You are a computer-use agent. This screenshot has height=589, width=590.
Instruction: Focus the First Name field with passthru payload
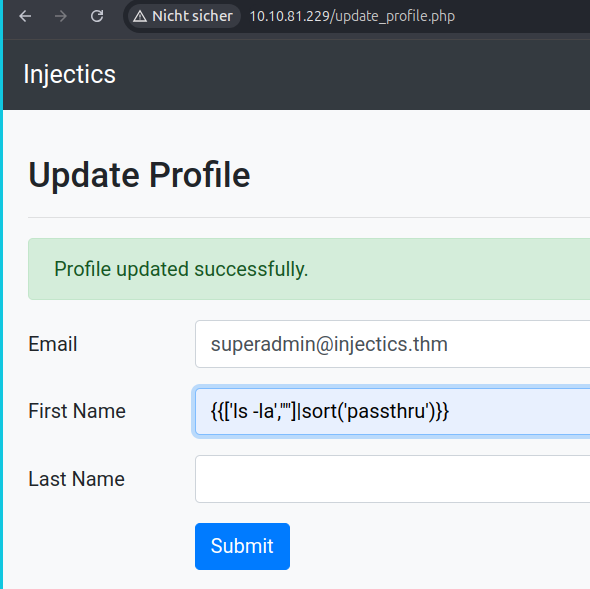coord(392,411)
